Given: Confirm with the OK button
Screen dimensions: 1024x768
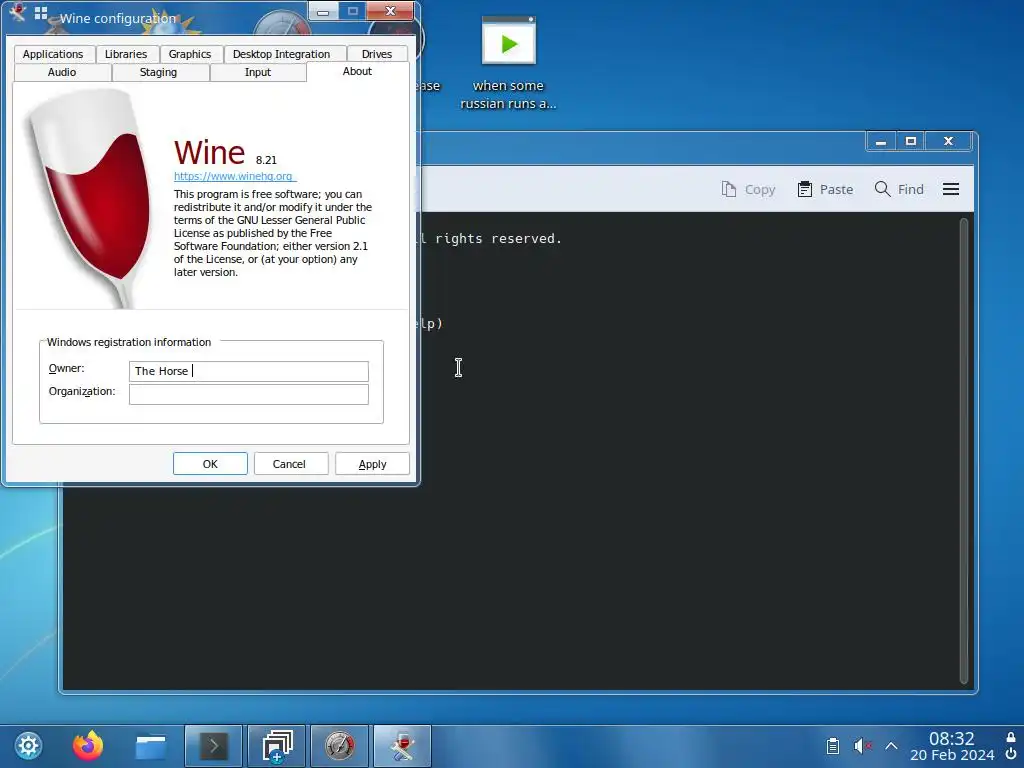Looking at the screenshot, I should [x=210, y=464].
